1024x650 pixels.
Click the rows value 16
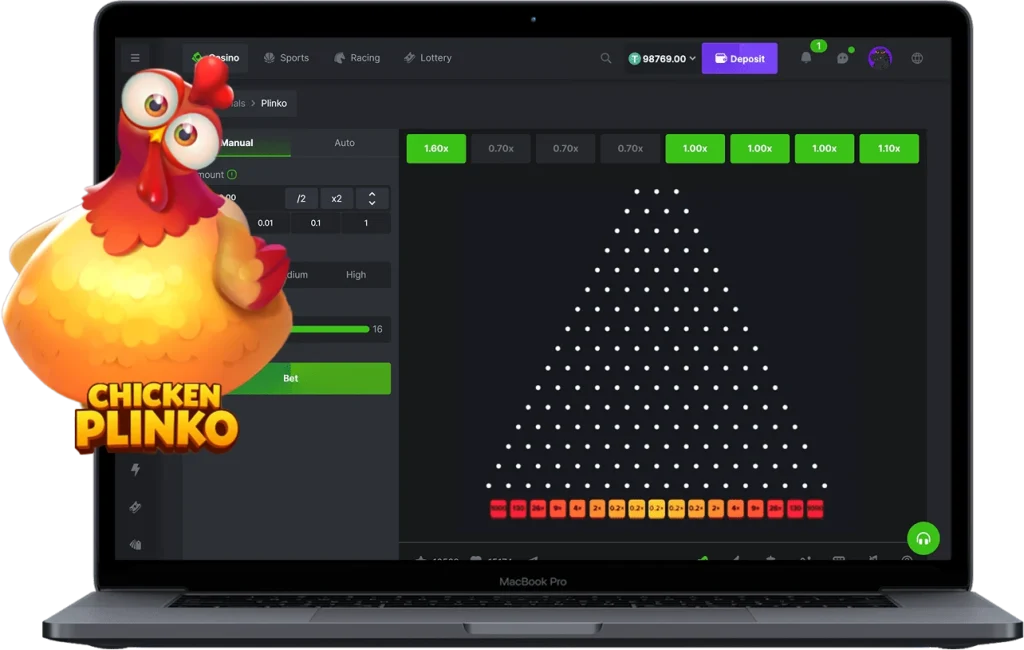pos(377,329)
